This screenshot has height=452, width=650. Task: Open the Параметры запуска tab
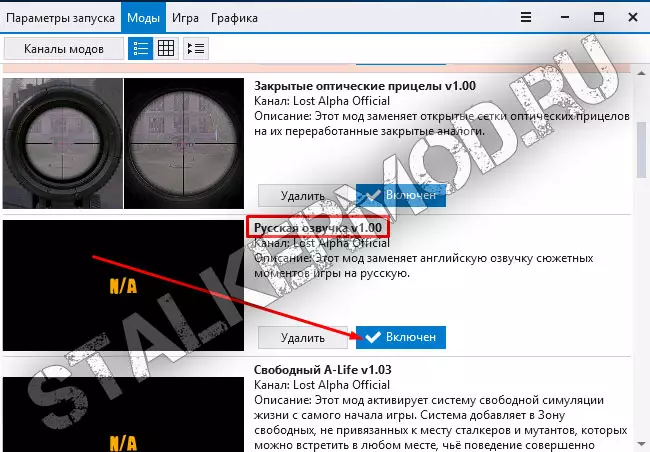click(61, 18)
